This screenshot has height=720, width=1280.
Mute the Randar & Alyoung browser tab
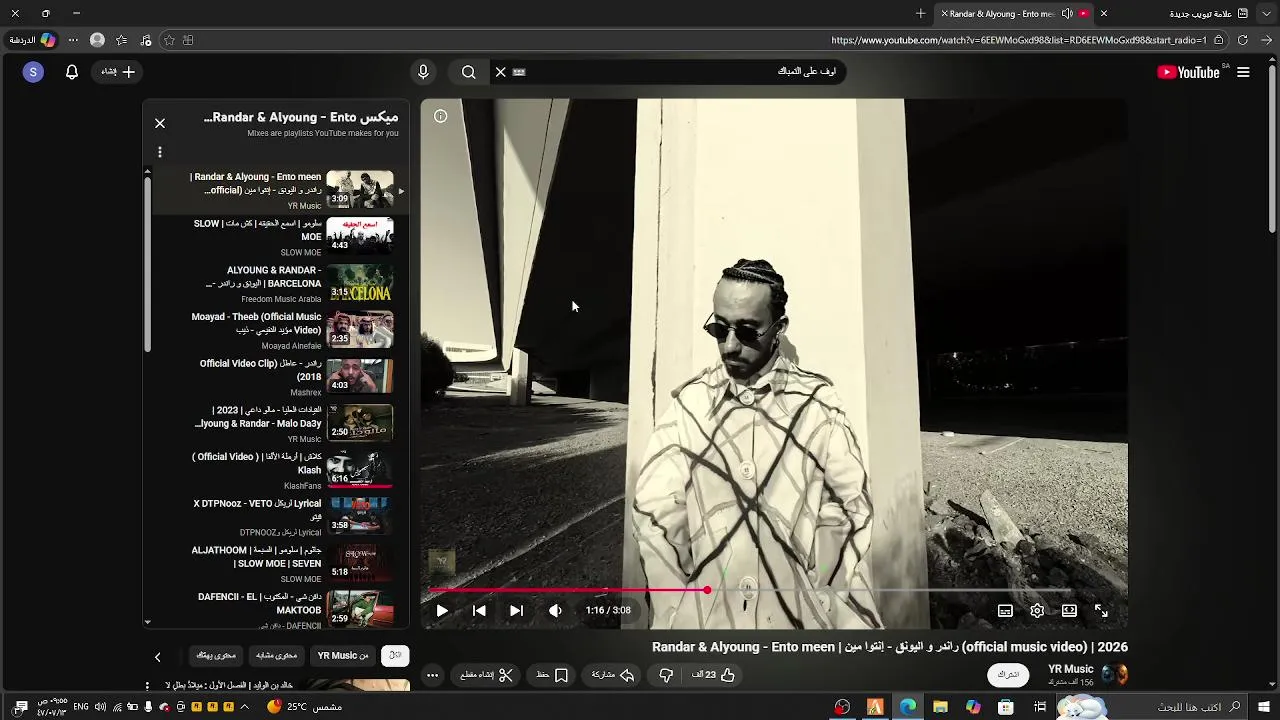(x=1067, y=14)
